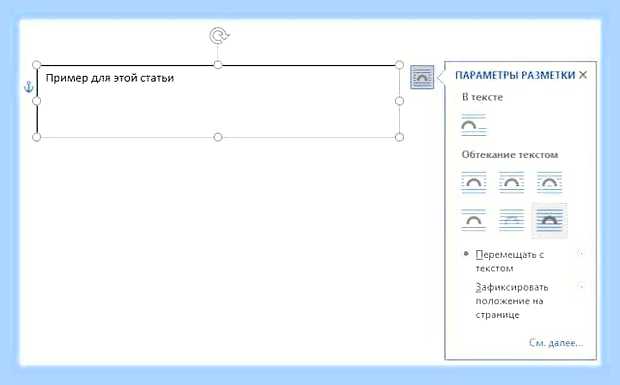Click the Обтекание текстом heading

click(510, 155)
